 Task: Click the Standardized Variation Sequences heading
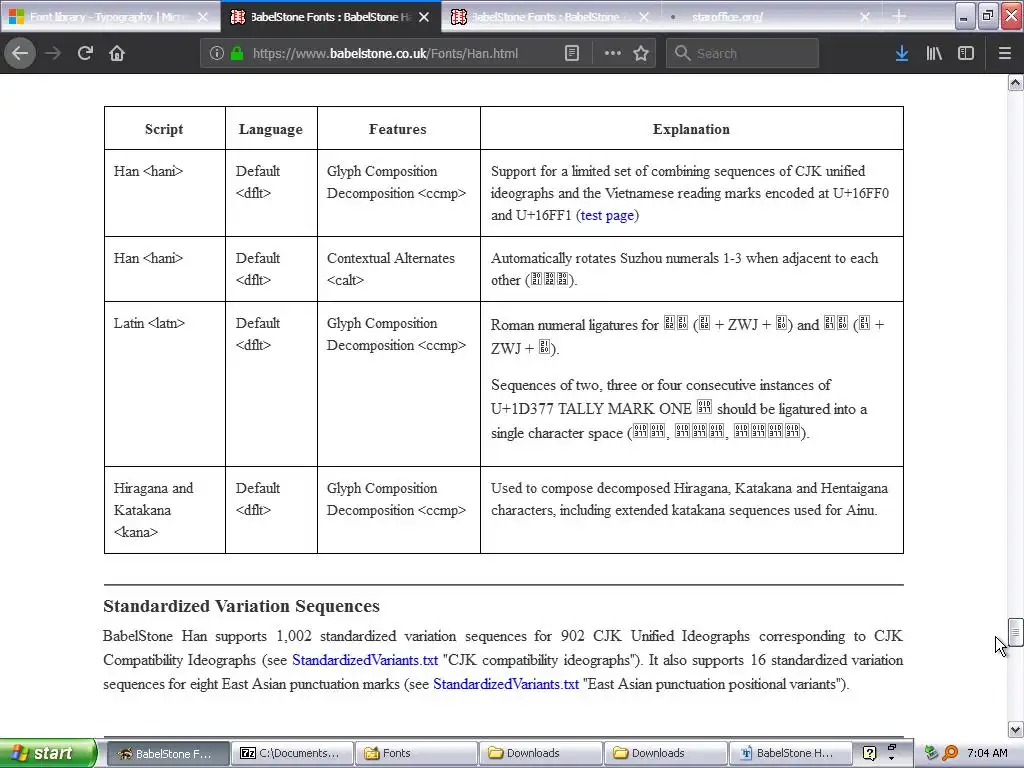[241, 606]
